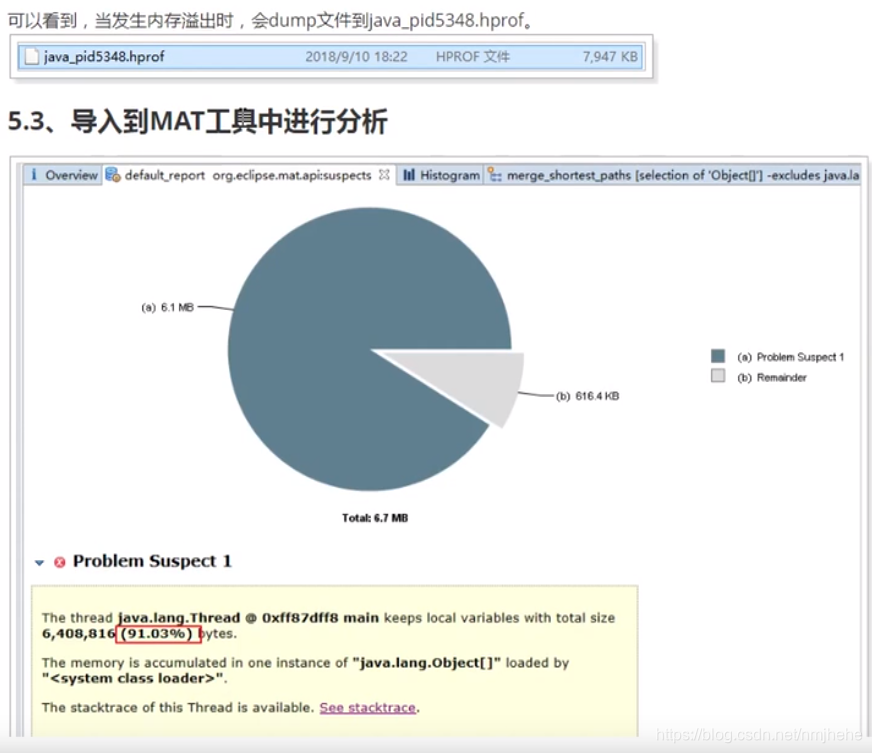Open the default_report suspects tab
Viewport: 872px width, 753px height.
(x=247, y=175)
